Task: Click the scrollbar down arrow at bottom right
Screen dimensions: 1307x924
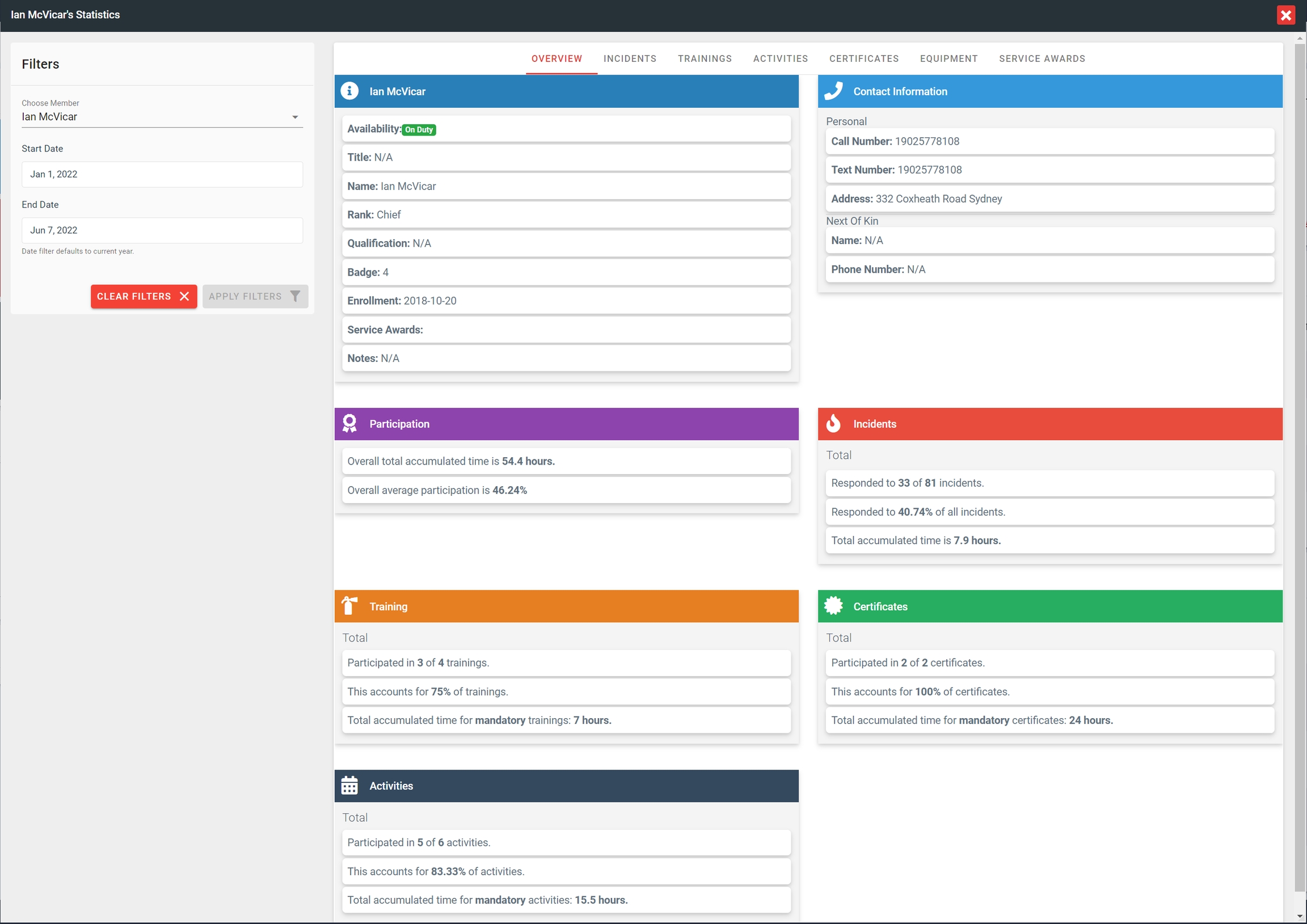Action: coord(1299,915)
